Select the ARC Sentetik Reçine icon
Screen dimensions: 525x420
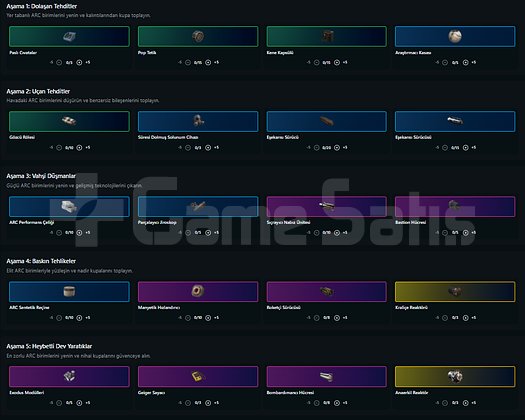tap(69, 291)
